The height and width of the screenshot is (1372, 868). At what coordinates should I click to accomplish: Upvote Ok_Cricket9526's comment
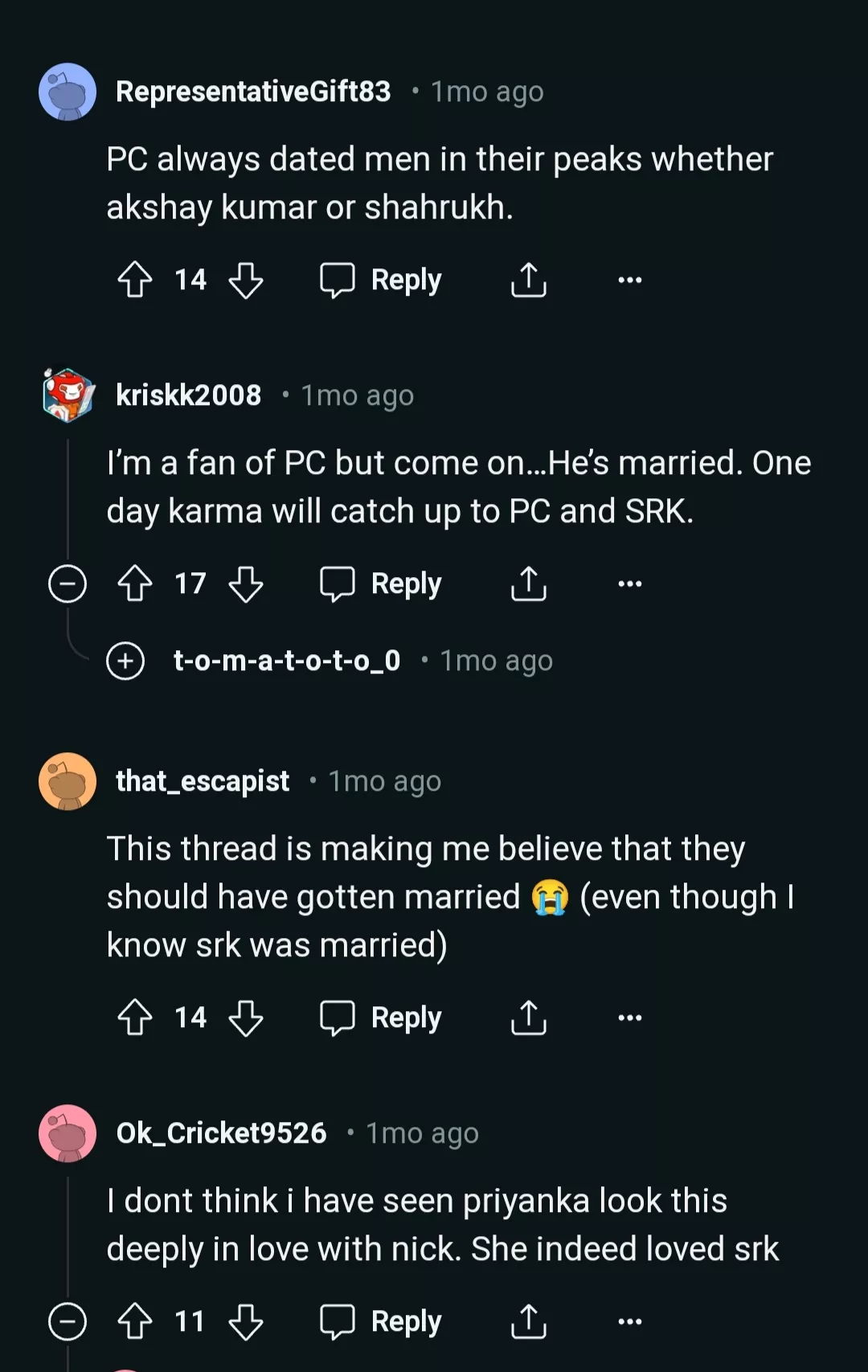(135, 1321)
